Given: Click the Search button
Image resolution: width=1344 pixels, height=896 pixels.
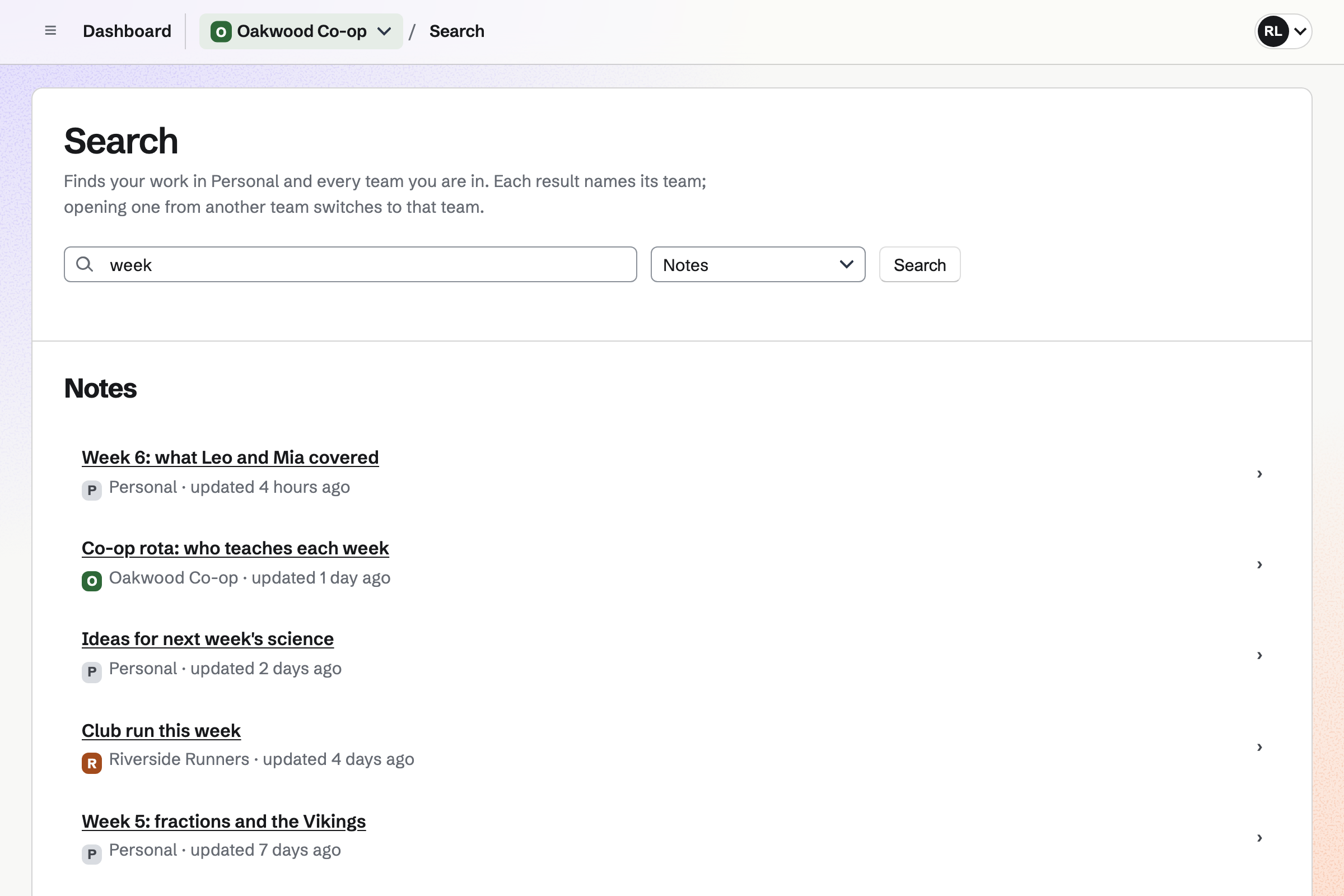Looking at the screenshot, I should [x=920, y=264].
